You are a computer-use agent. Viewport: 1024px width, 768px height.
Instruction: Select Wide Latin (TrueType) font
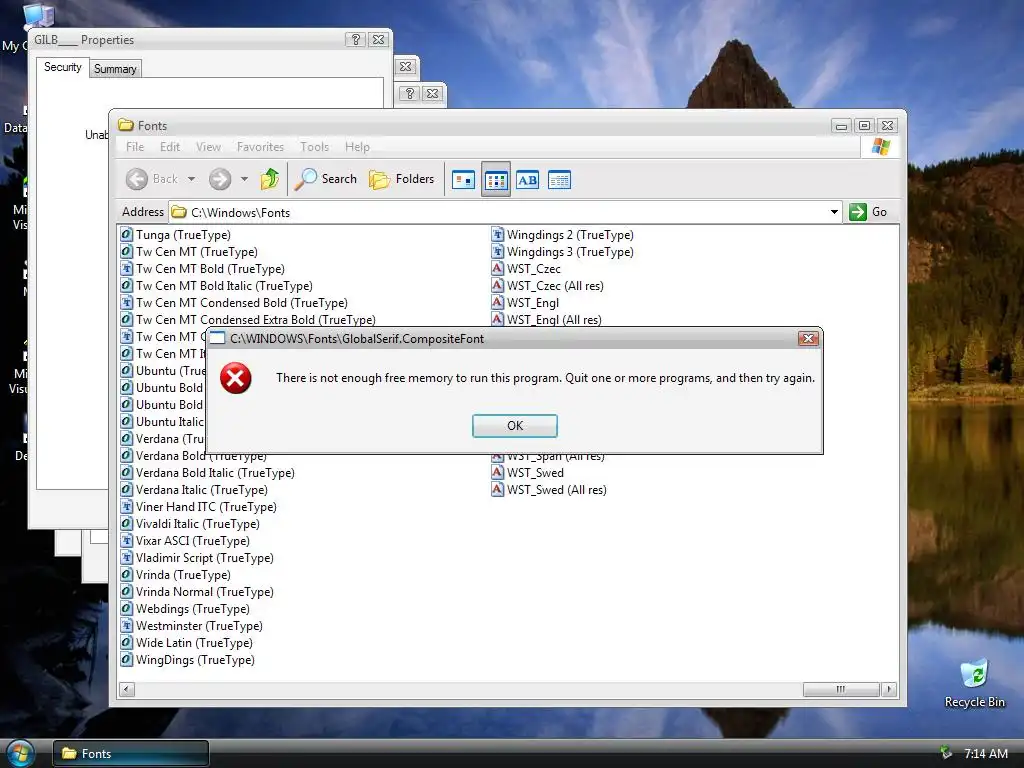tap(187, 643)
